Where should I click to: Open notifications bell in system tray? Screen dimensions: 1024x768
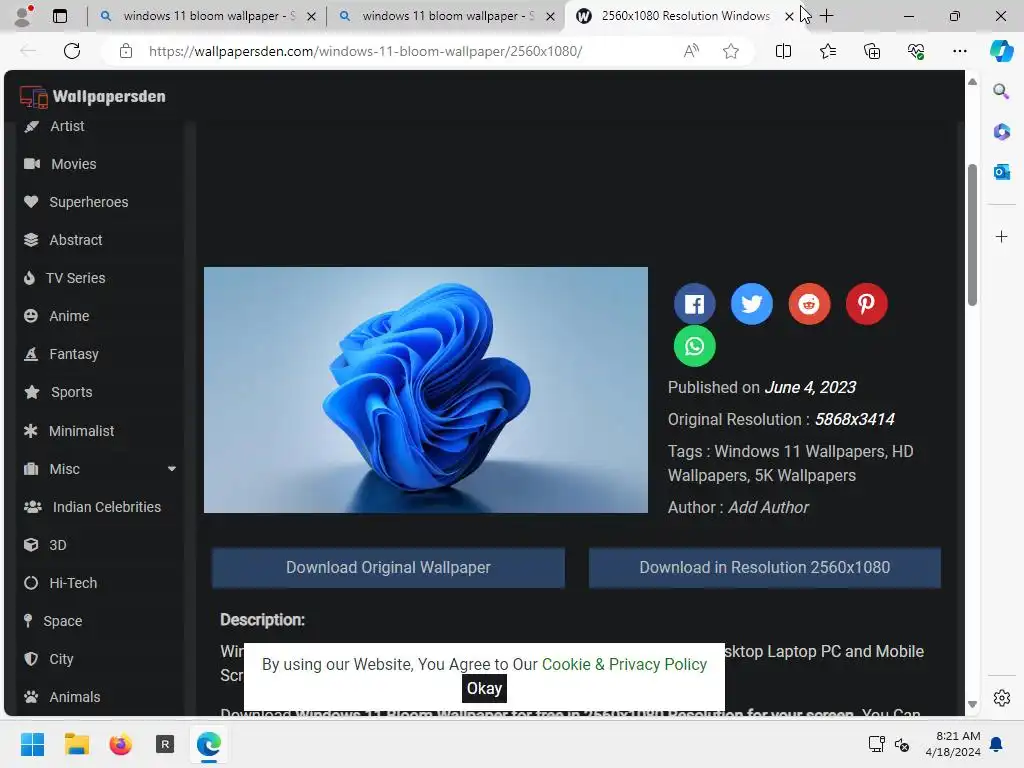pos(997,744)
